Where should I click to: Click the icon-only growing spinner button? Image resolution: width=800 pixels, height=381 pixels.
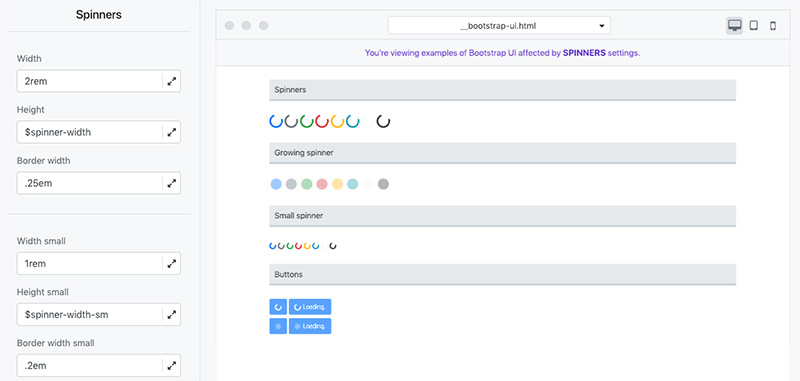coord(278,326)
